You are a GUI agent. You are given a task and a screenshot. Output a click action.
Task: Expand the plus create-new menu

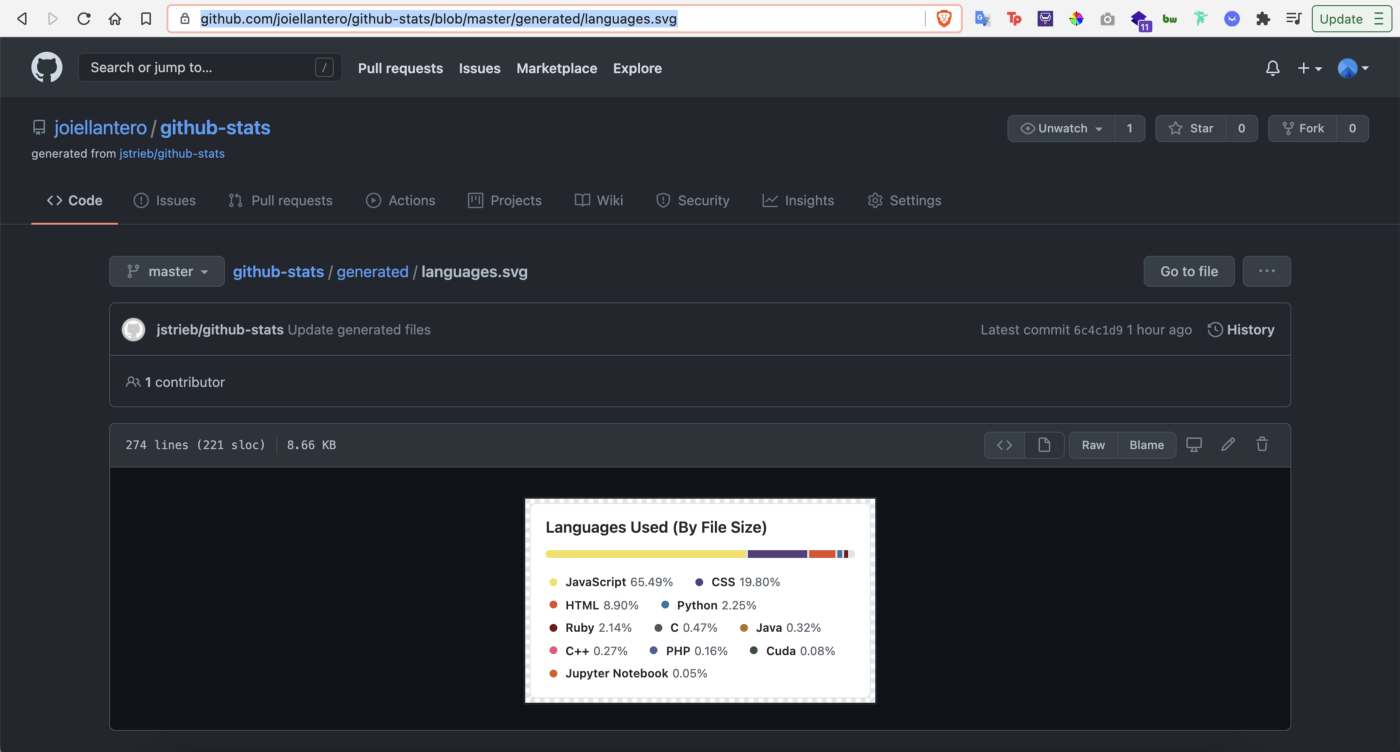click(1309, 68)
